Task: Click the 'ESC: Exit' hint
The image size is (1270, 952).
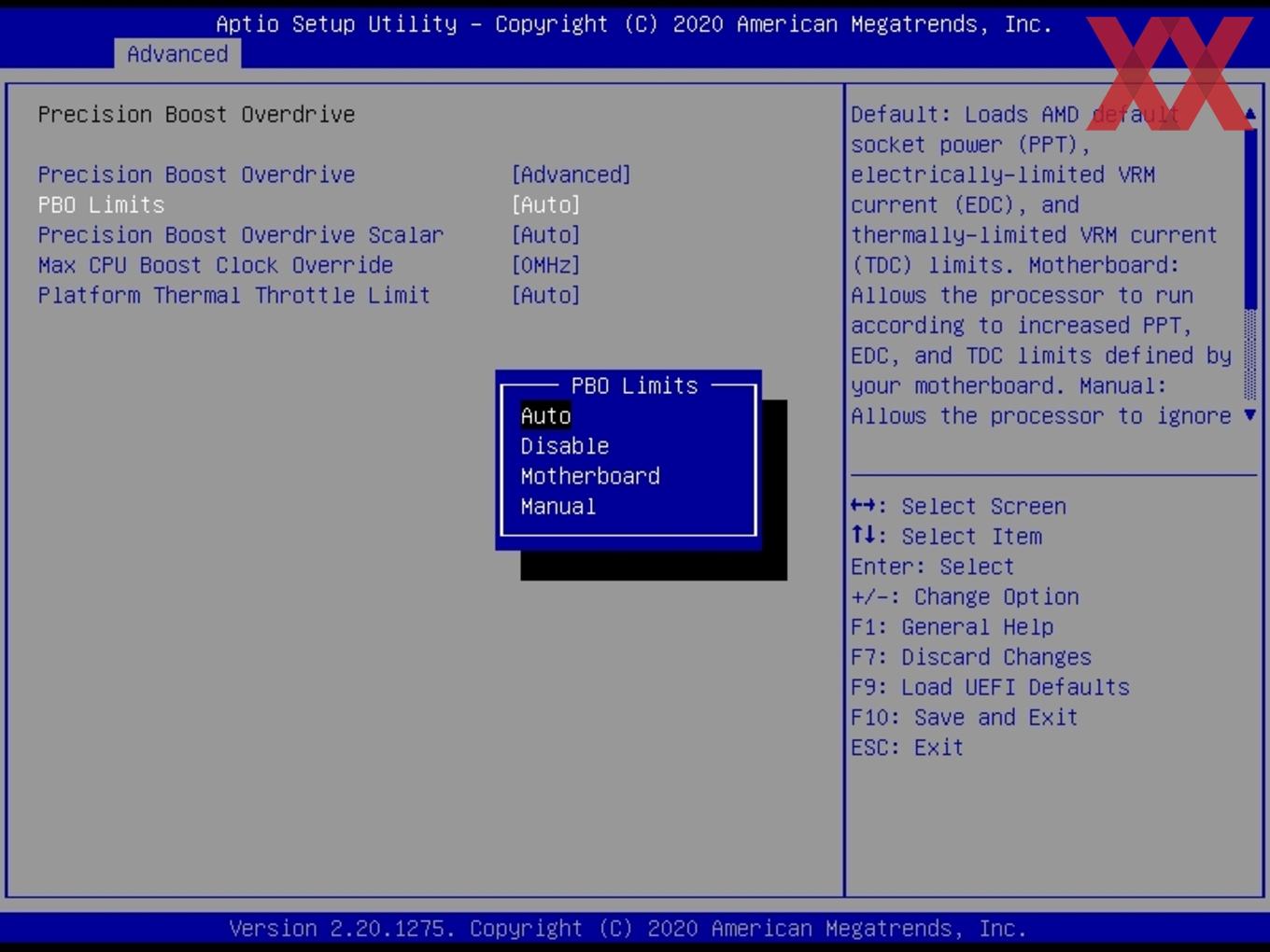Action: [x=907, y=747]
